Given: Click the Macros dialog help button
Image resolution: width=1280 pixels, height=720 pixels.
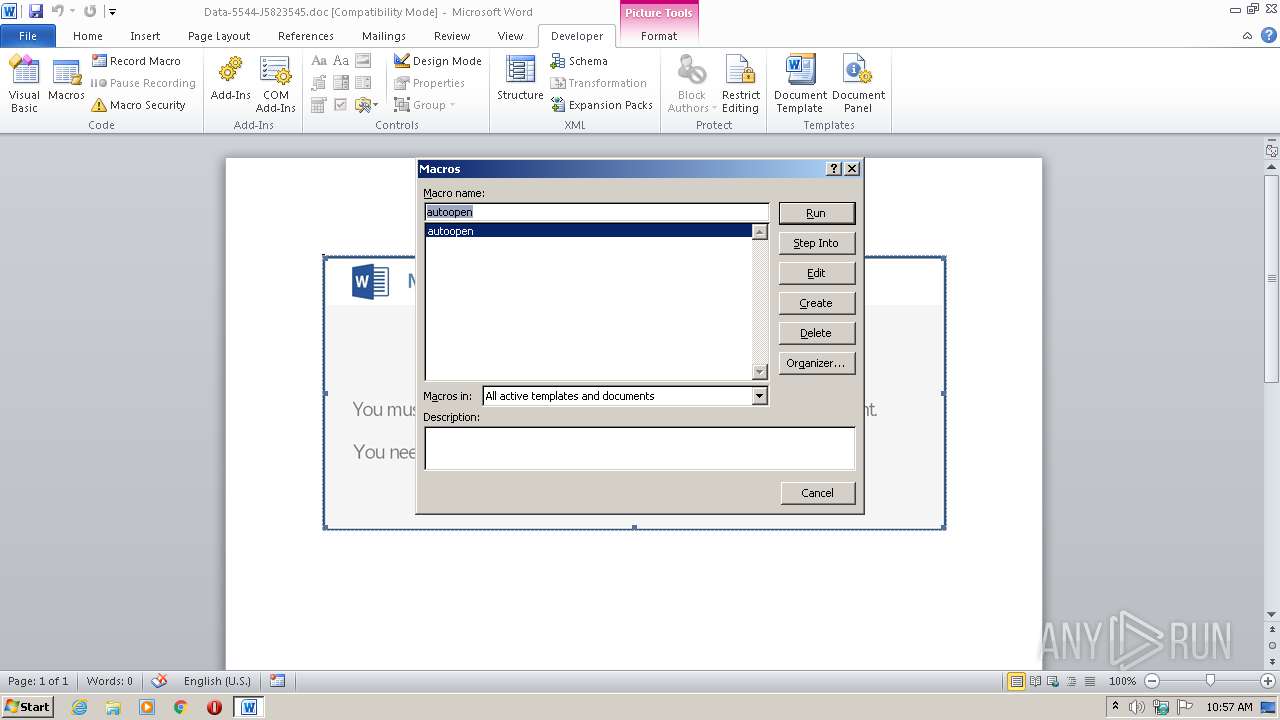Looking at the screenshot, I should (x=834, y=169).
